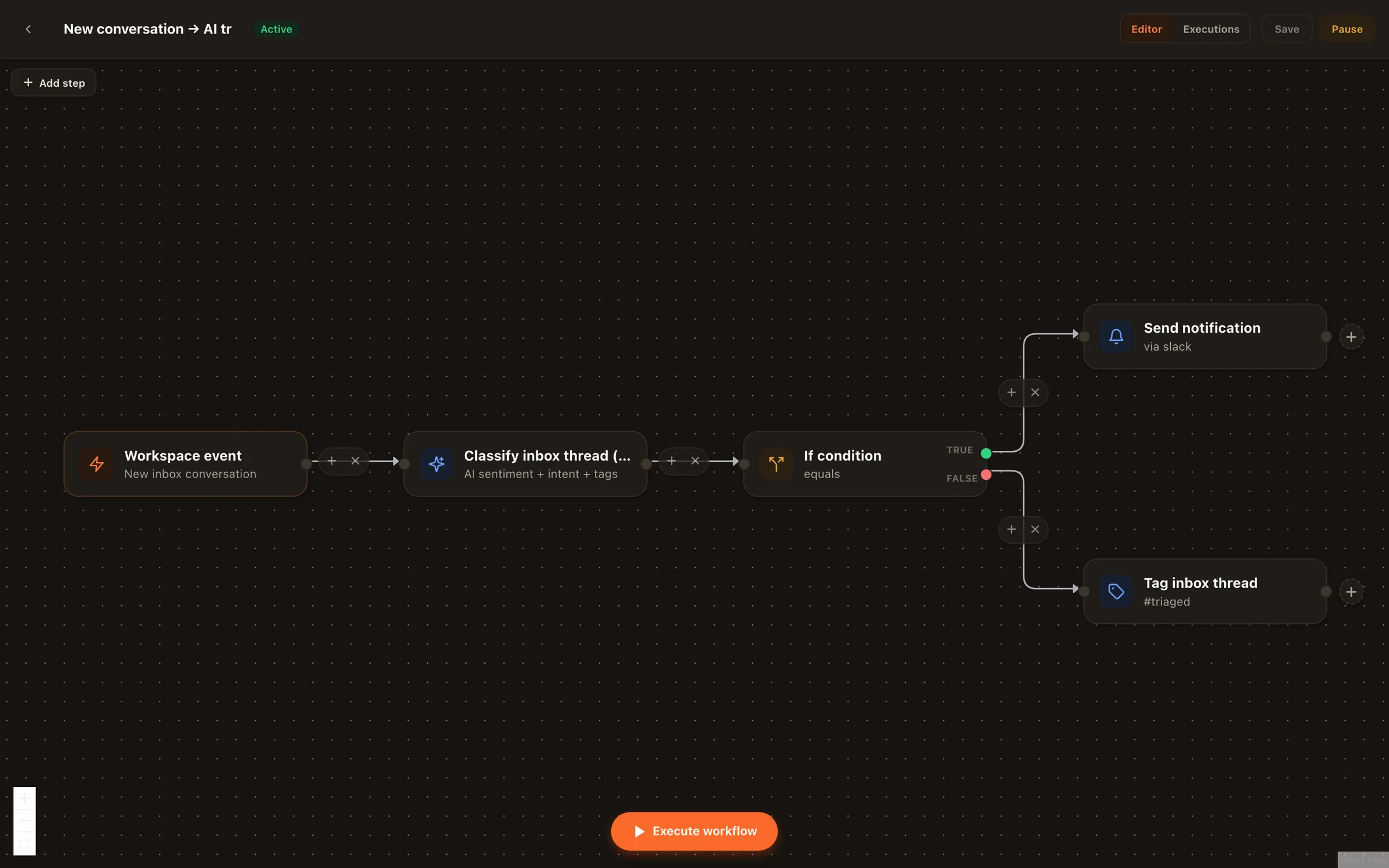Select the Workspace event node title
The image size is (1389, 868).
(183, 455)
